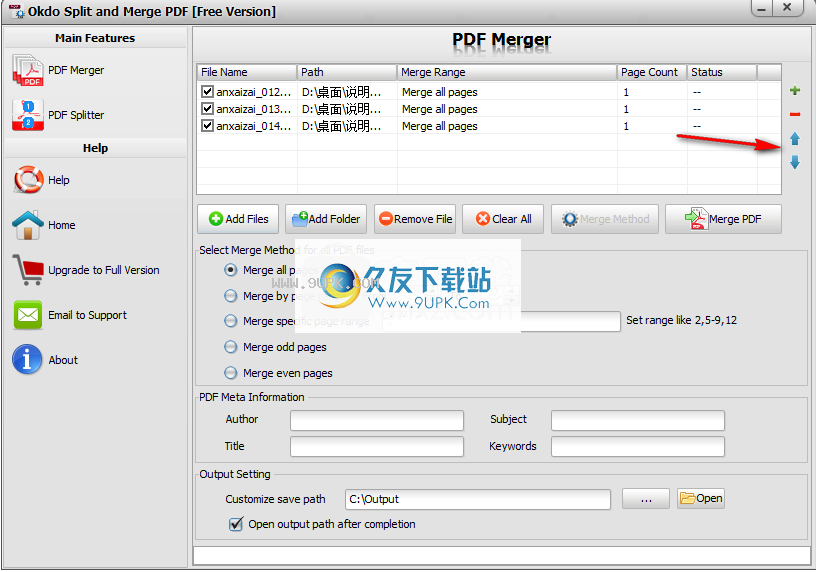Screen dimensions: 816x572
Task: Click the Customize save path field
Action: [x=478, y=499]
